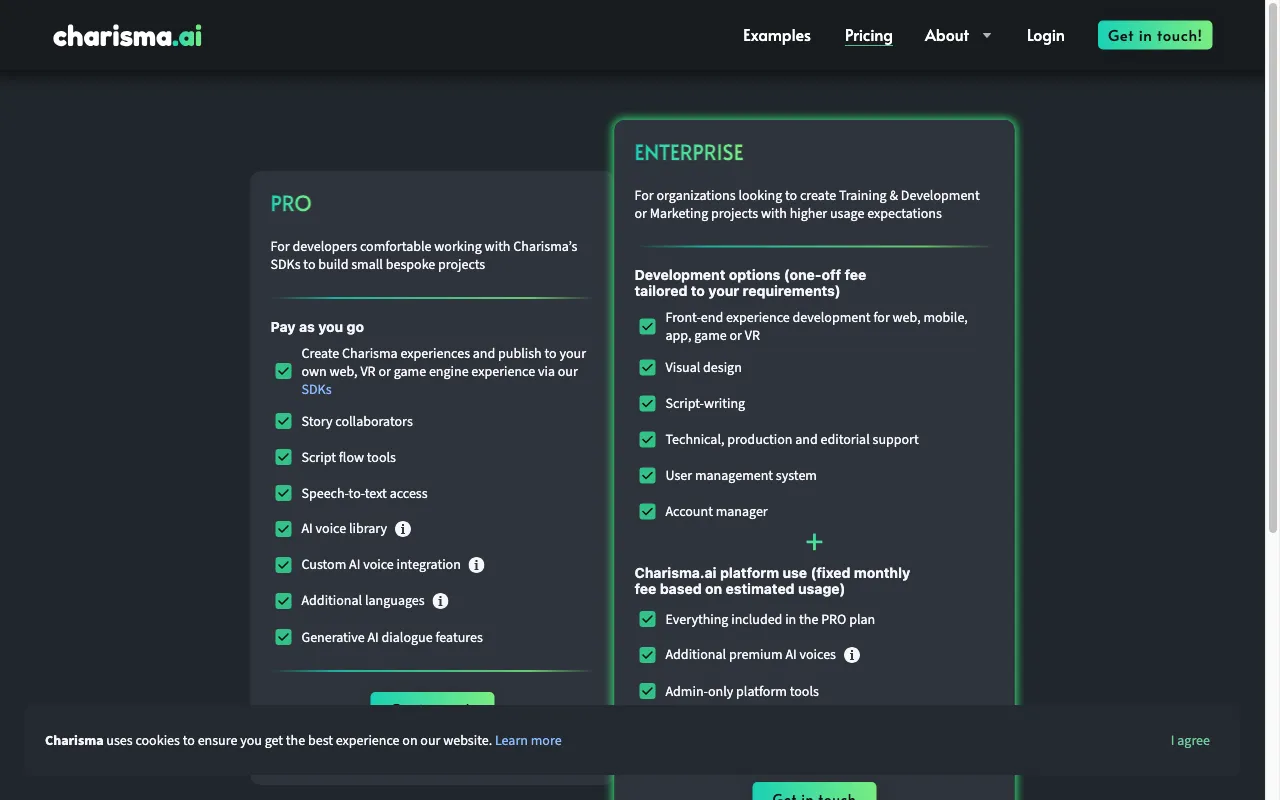Open info icon beside Custom AI voice integration
The image size is (1280, 800).
(x=477, y=565)
